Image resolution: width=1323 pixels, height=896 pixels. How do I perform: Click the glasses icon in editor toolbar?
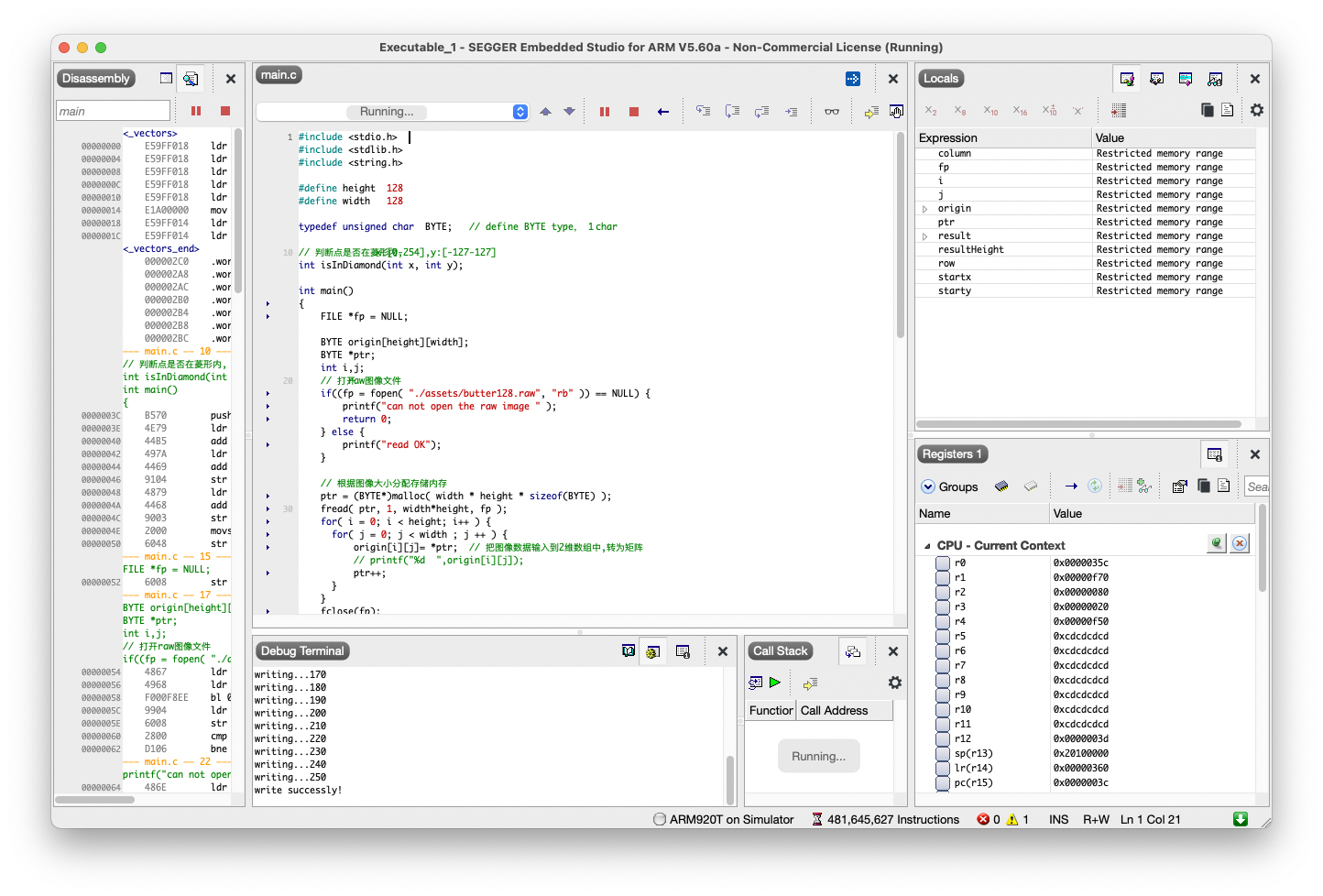(831, 112)
